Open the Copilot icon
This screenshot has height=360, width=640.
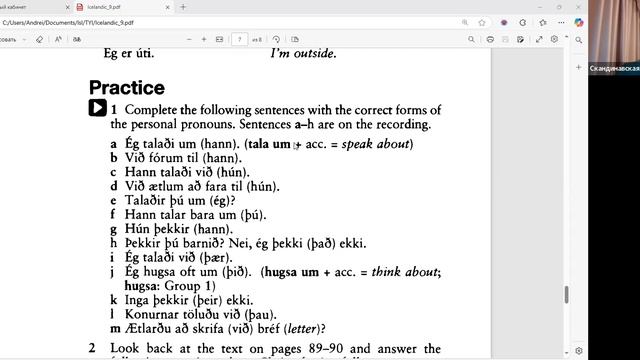[x=579, y=22]
